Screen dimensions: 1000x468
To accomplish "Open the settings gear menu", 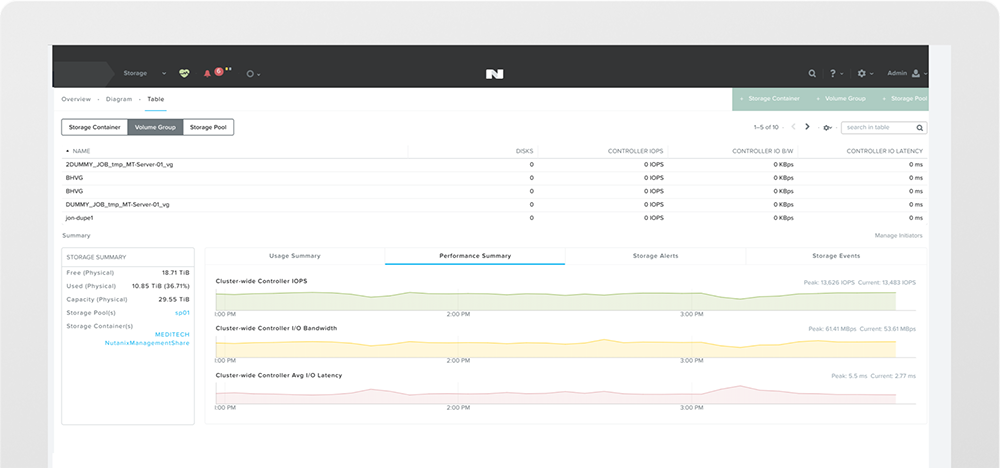I will [x=865, y=73].
